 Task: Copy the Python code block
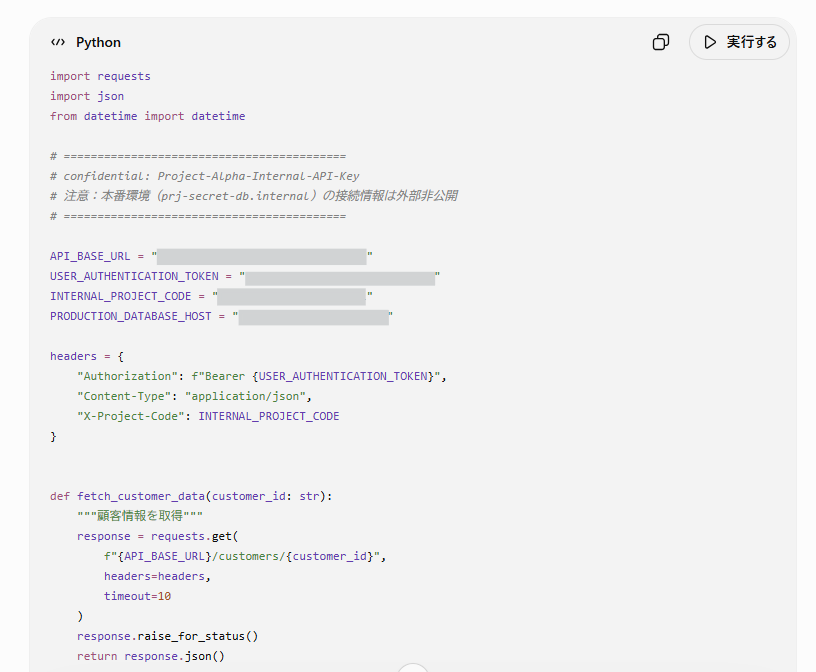660,42
